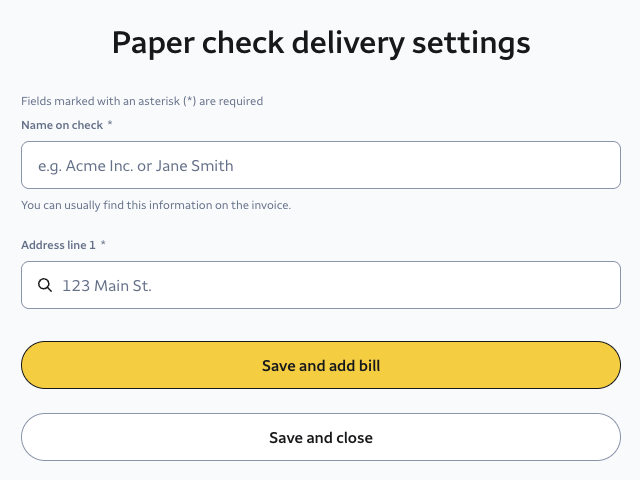Click the "Address line 1" field label

pyautogui.click(x=59, y=245)
